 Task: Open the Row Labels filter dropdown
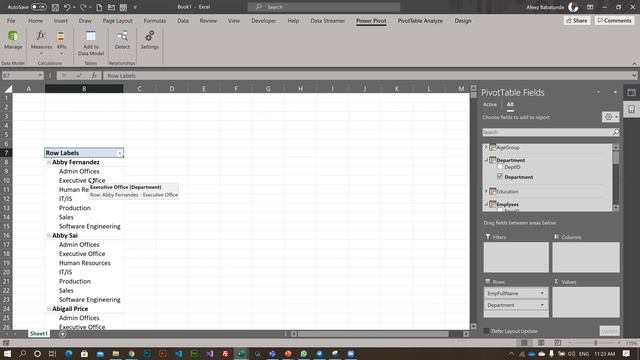[120, 153]
